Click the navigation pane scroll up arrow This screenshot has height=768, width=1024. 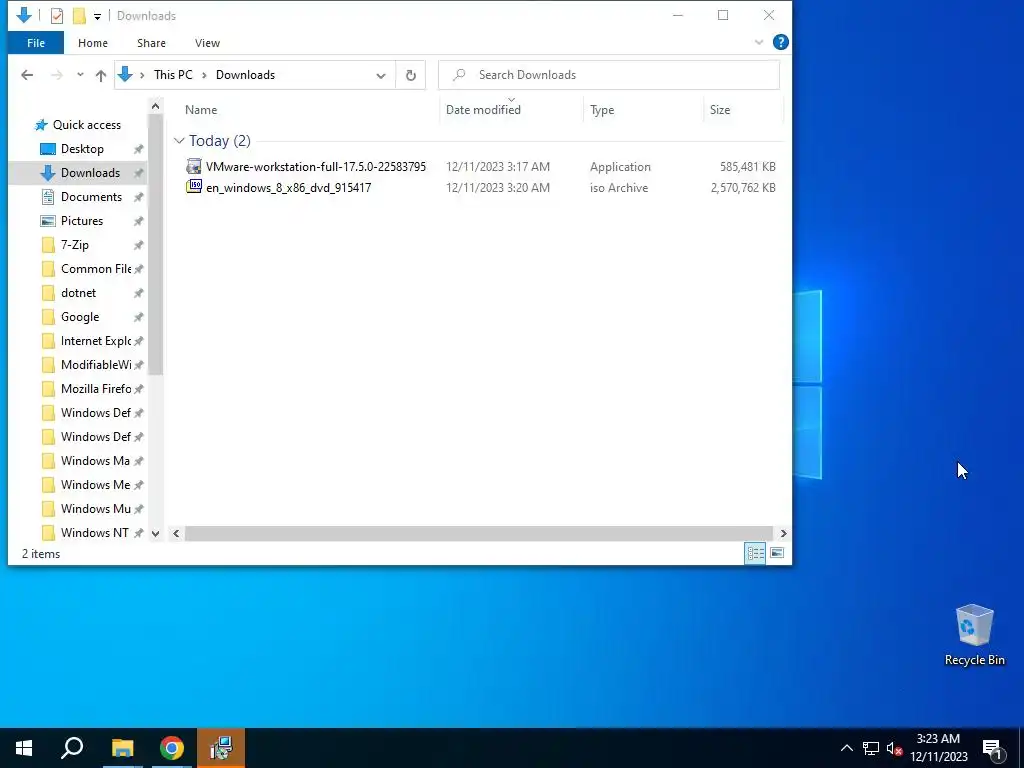coord(155,106)
